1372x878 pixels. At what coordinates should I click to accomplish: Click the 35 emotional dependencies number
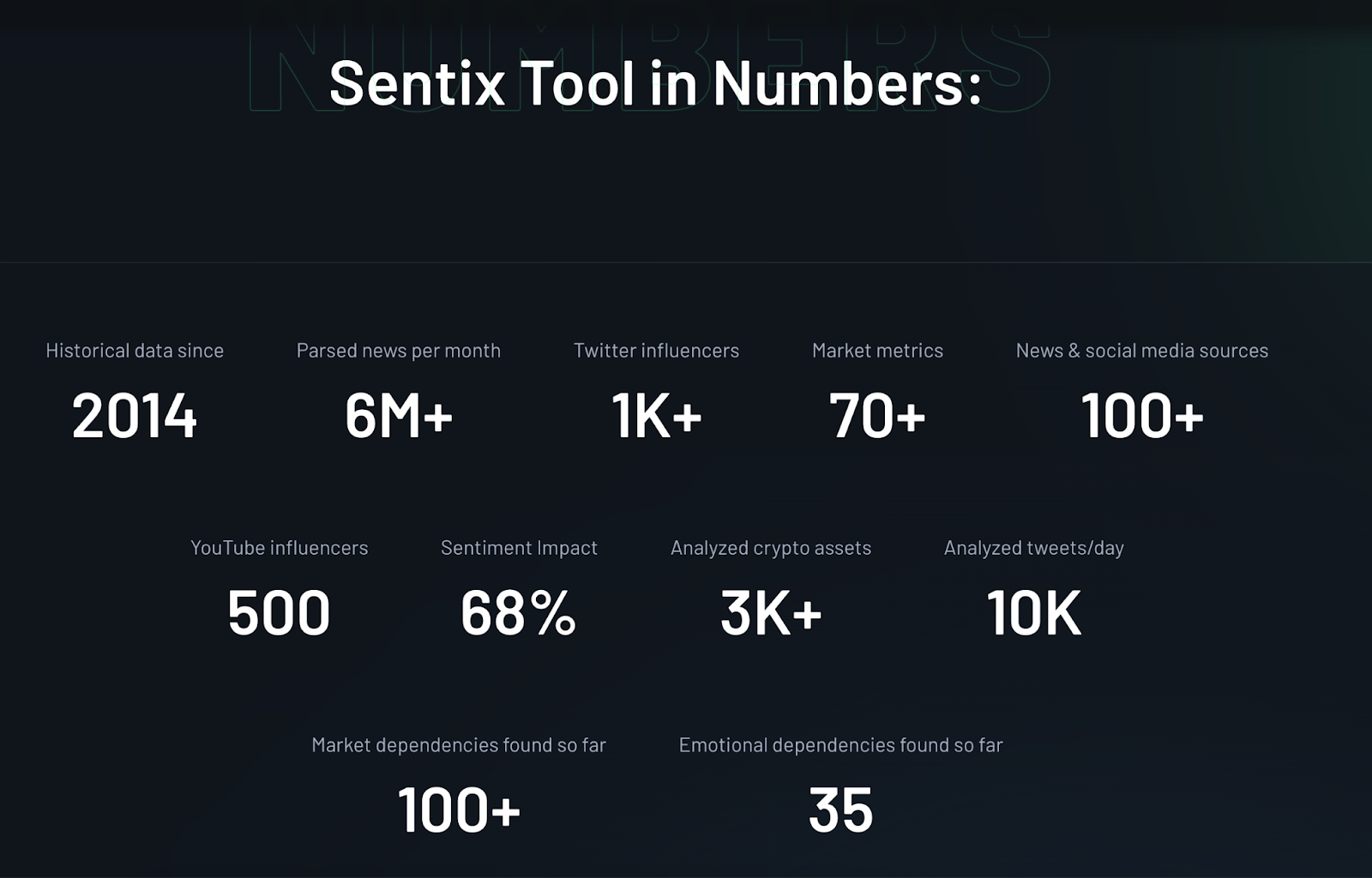pyautogui.click(x=840, y=810)
